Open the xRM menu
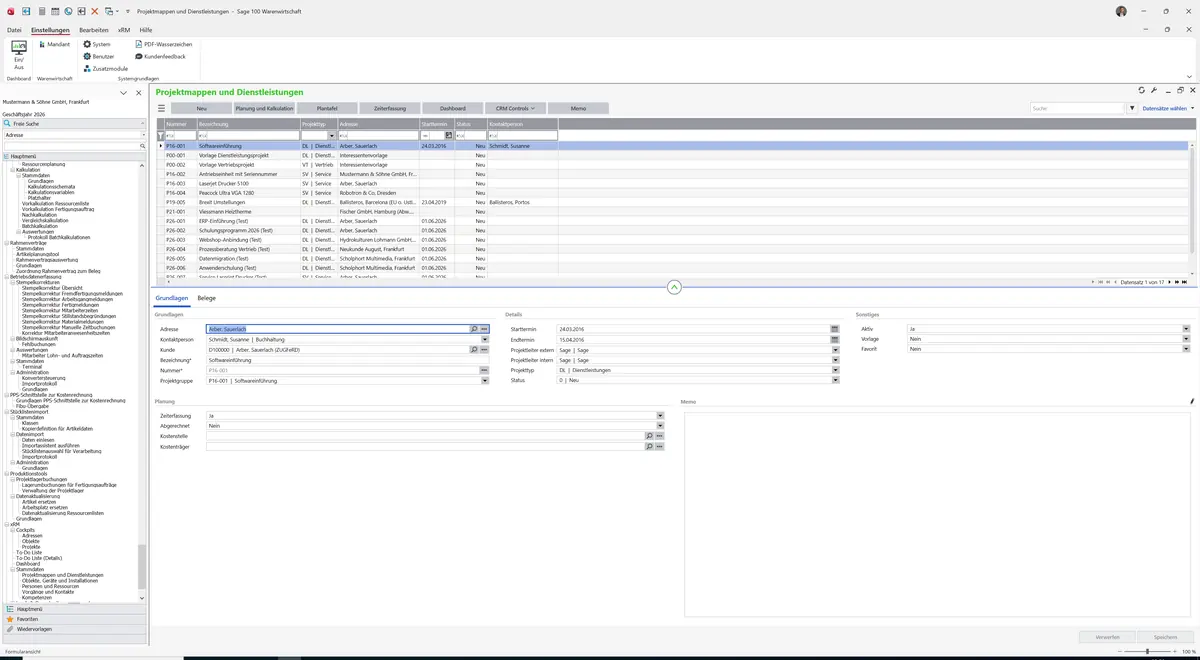The width and height of the screenshot is (1200, 660). tap(124, 30)
